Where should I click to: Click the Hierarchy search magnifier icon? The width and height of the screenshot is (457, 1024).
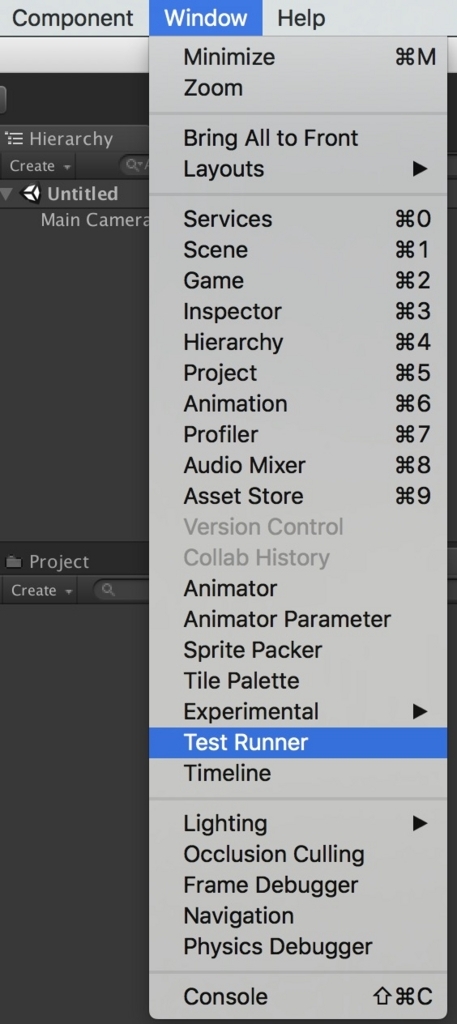[x=133, y=166]
